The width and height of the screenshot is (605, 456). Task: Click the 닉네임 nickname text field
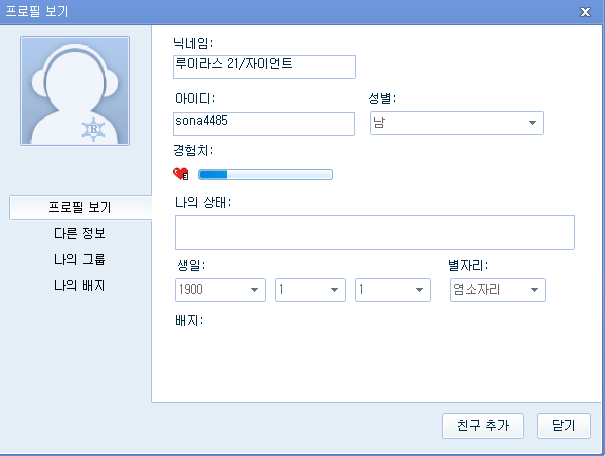264,66
